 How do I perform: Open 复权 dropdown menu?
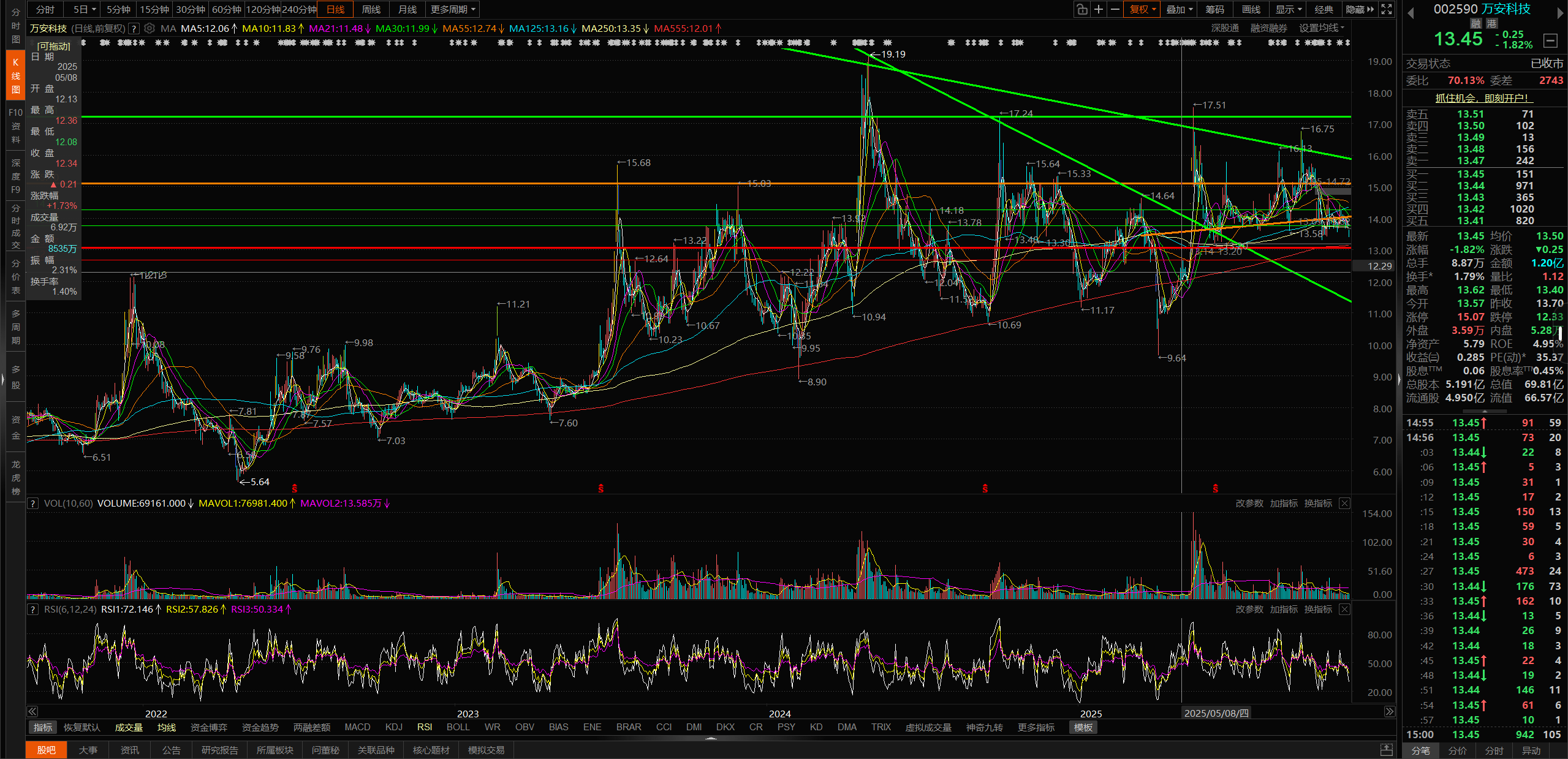[1142, 9]
